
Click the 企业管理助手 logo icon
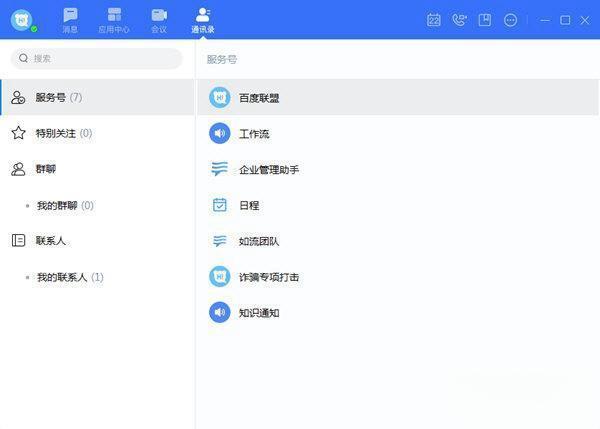pos(220,169)
